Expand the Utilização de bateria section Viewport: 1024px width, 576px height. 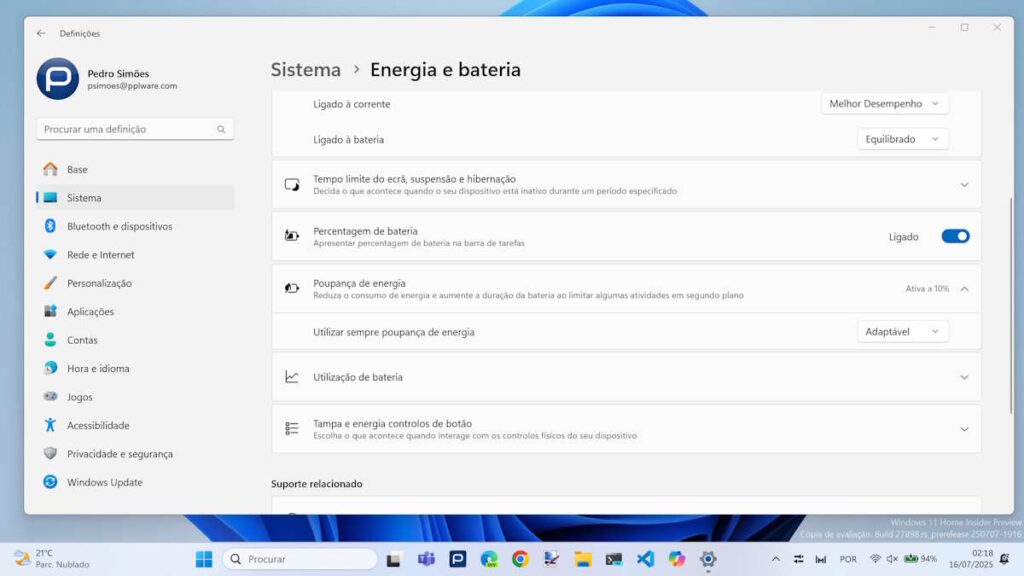(964, 377)
